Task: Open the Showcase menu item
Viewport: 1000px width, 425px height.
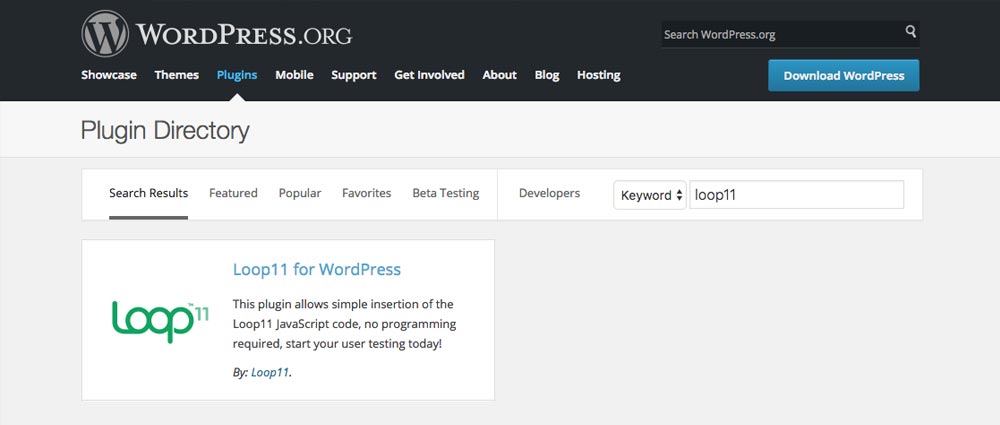Action: 109,75
